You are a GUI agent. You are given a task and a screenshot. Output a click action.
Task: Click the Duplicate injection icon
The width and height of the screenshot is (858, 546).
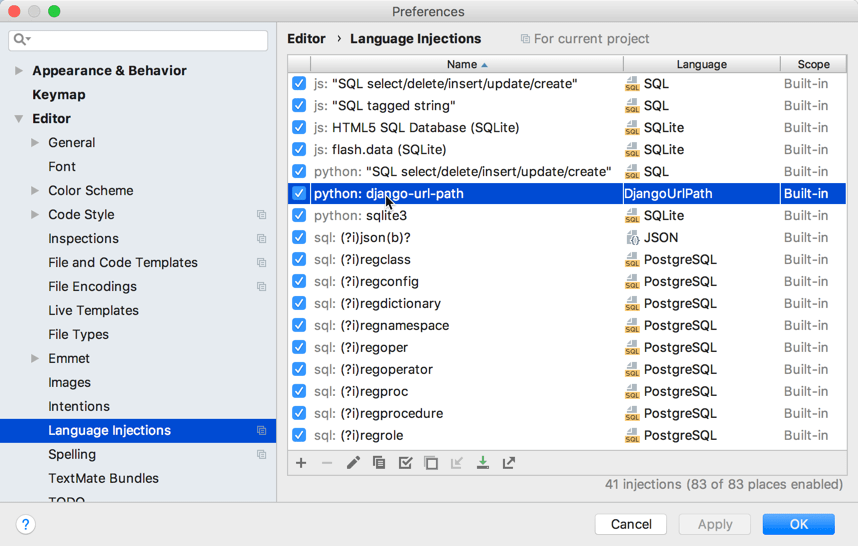(x=379, y=463)
